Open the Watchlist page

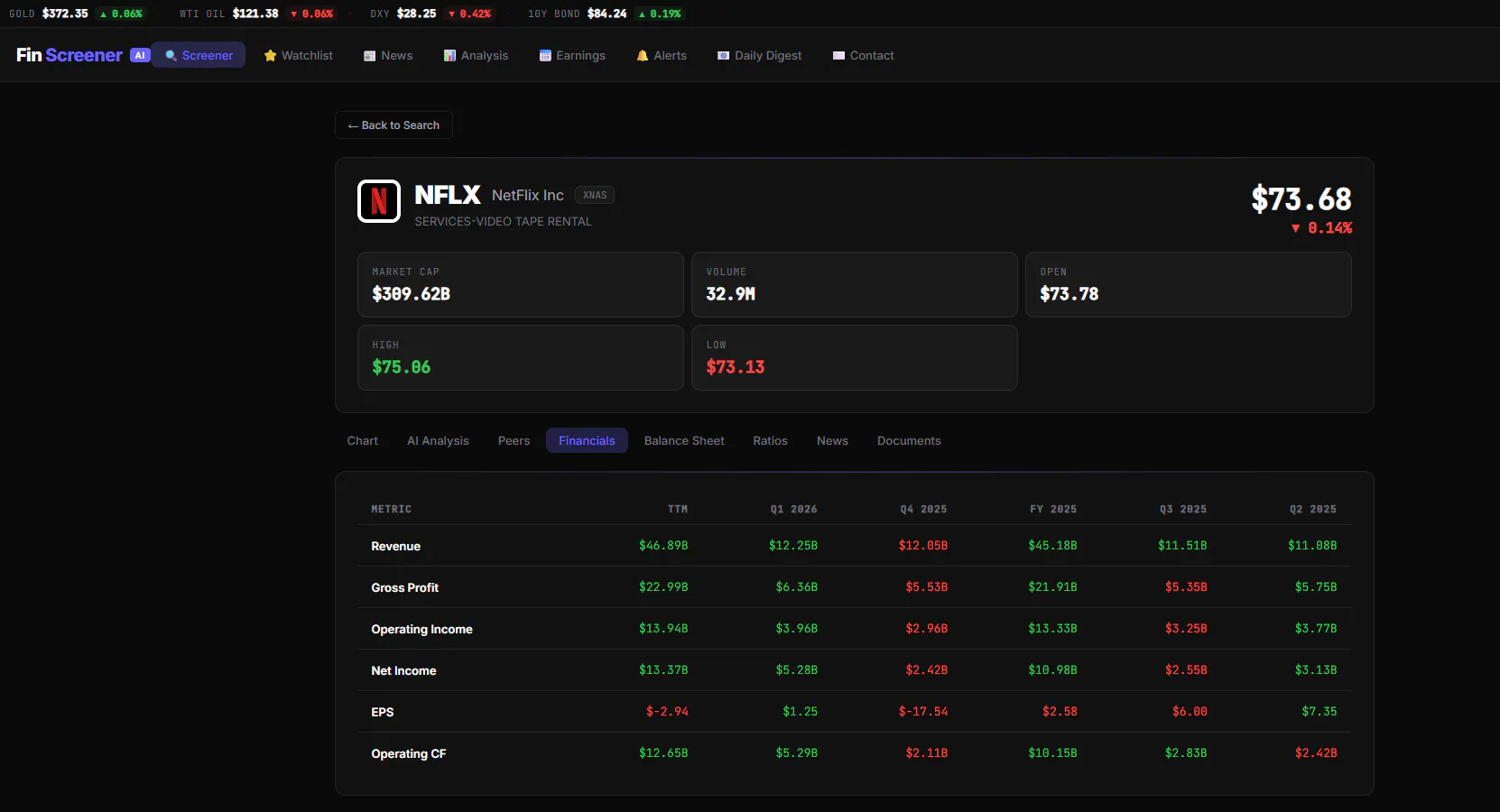(x=298, y=55)
